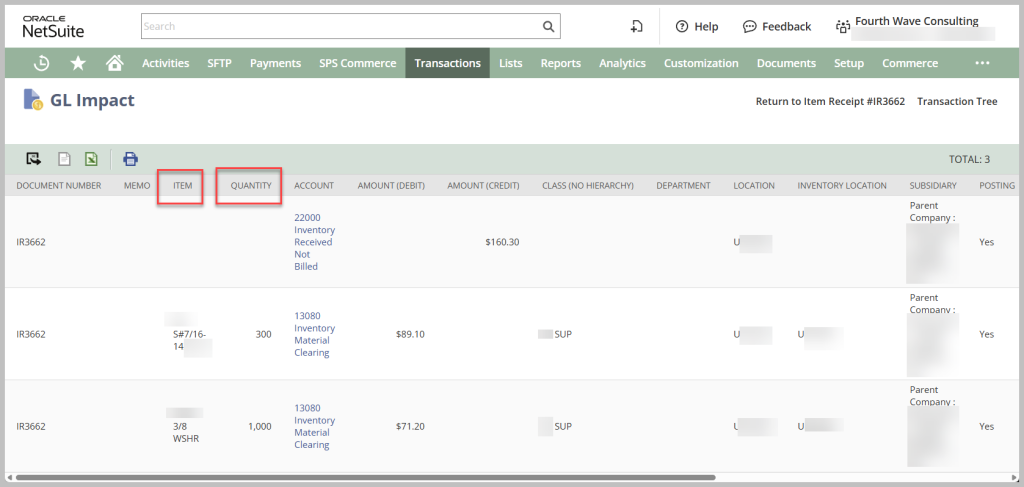The image size is (1024, 487).
Task: Click Fourth Wave Consulting account name
Action: 917,21
